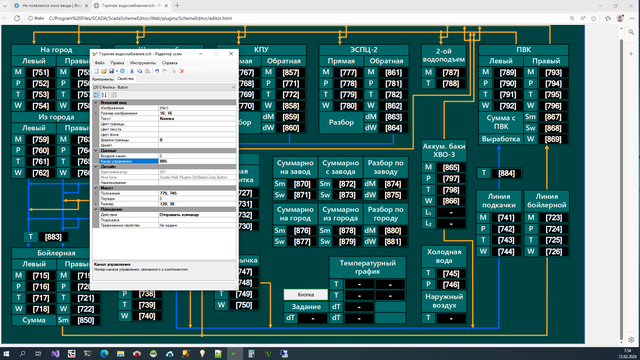Click the New scheme icon in editor toolbar
Screen dimensions: 640x360
97,71
